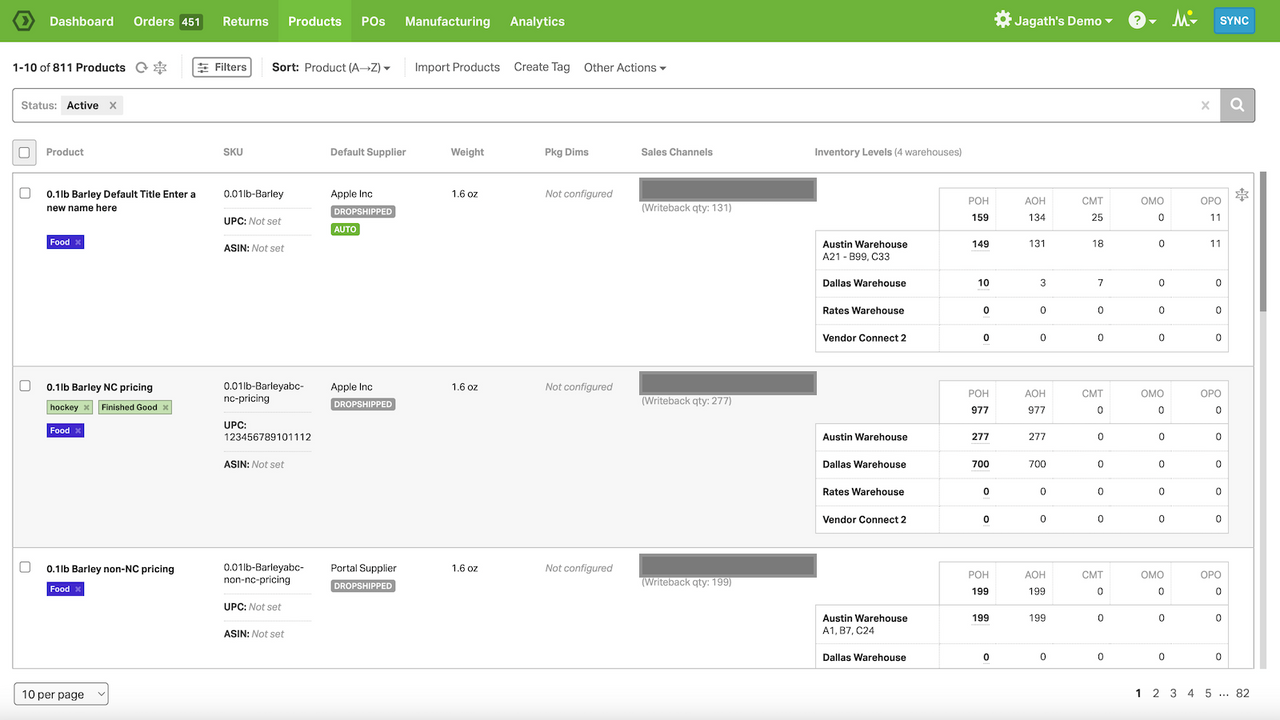
Task: Click SKU 0.01lb-Barley
Action: pos(254,194)
